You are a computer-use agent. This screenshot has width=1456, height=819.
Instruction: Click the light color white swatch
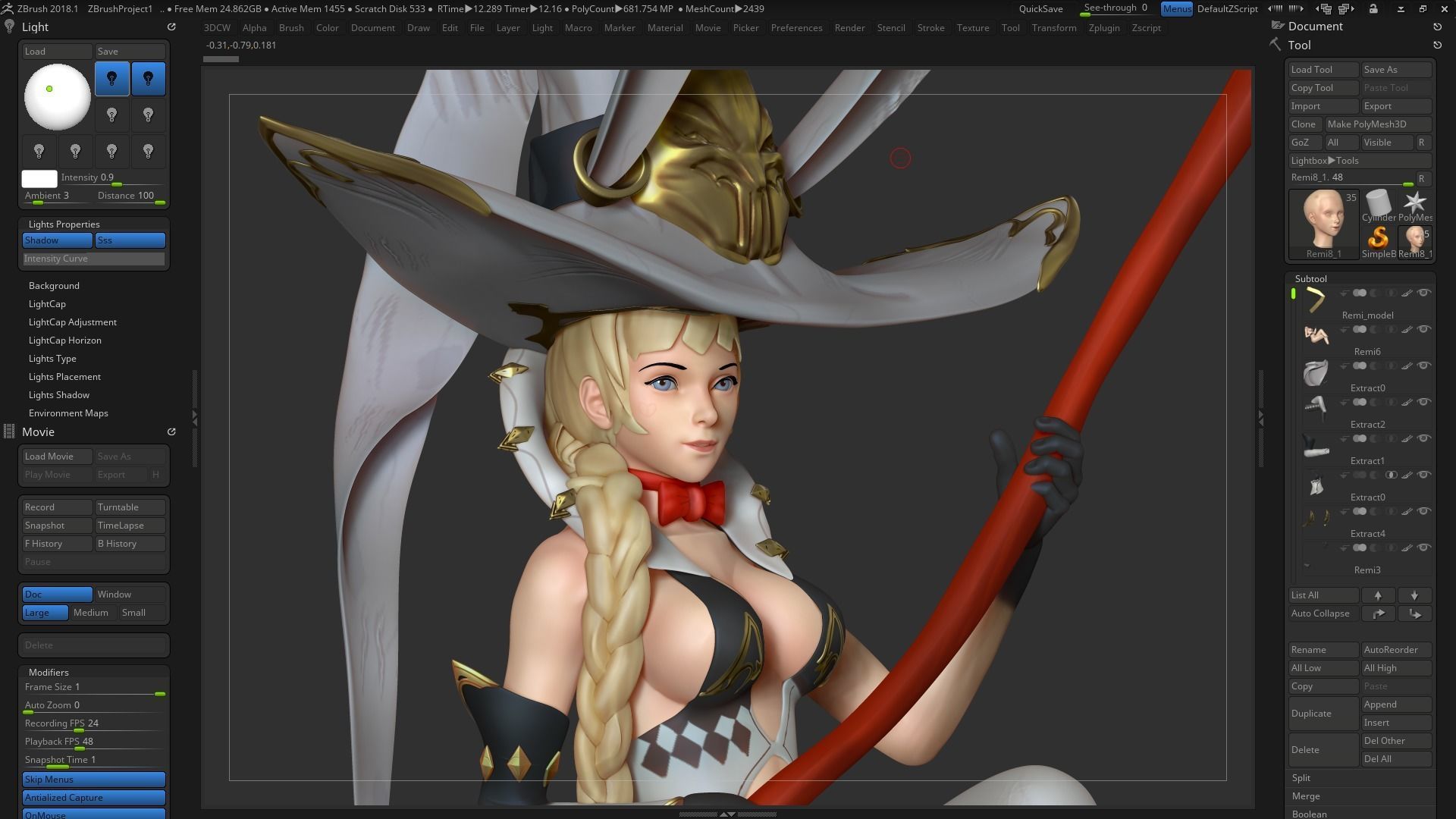pyautogui.click(x=39, y=179)
